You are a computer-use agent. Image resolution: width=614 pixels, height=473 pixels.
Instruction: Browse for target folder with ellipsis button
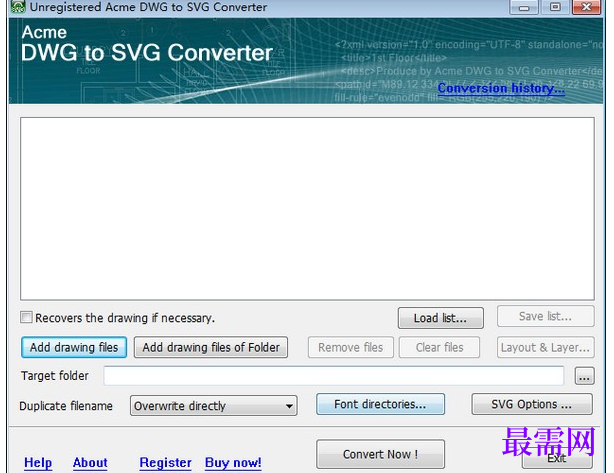(x=584, y=376)
